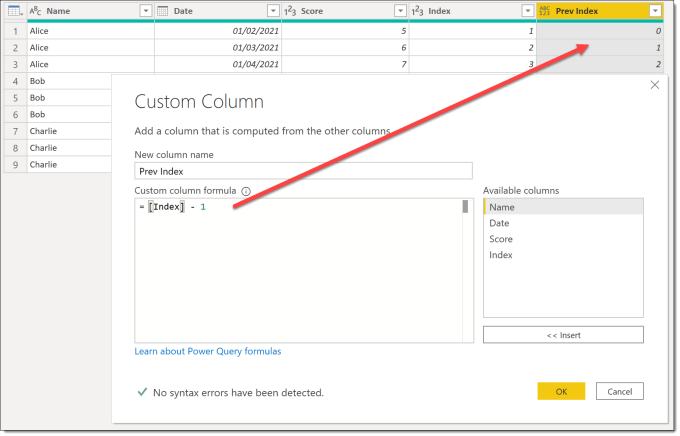Click the Charlie cell in row 8
The height and width of the screenshot is (436, 680).
click(x=69, y=148)
